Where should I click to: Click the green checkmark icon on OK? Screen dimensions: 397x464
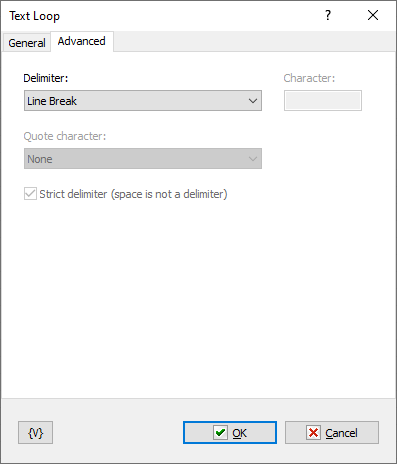point(220,433)
